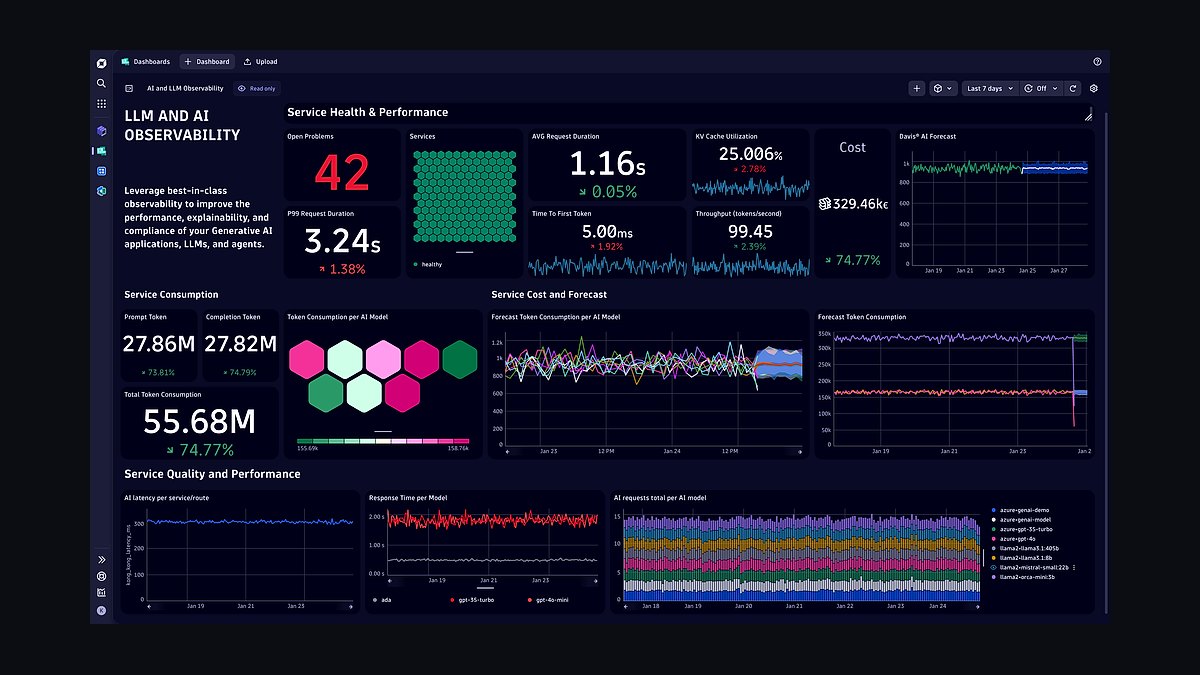The height and width of the screenshot is (675, 1200).
Task: Click the Prompt Token 27.86M value
Action: tap(159, 344)
